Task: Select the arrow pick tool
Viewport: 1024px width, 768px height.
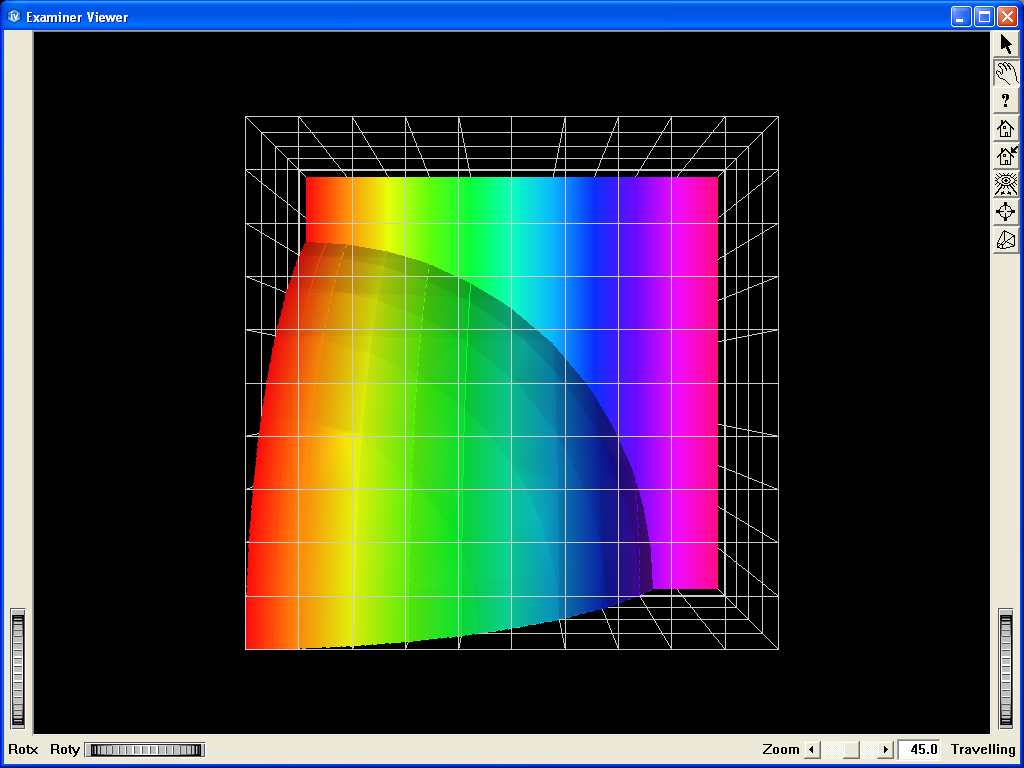Action: 1006,43
